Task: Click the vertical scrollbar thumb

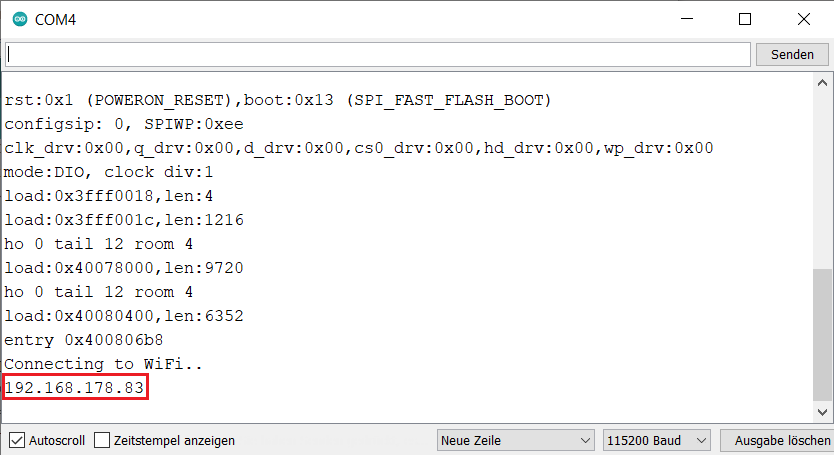Action: [823, 335]
